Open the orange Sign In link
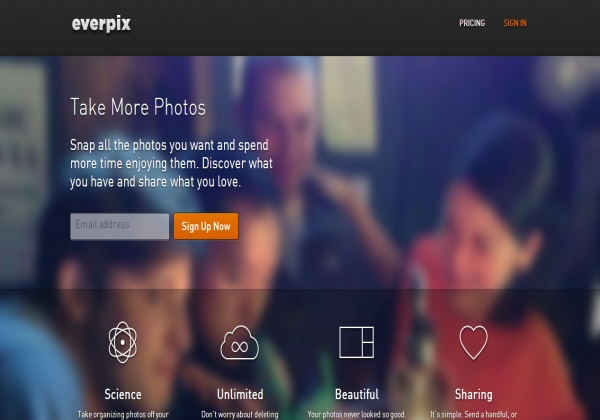Viewport: 600px width, 420px height. point(515,23)
